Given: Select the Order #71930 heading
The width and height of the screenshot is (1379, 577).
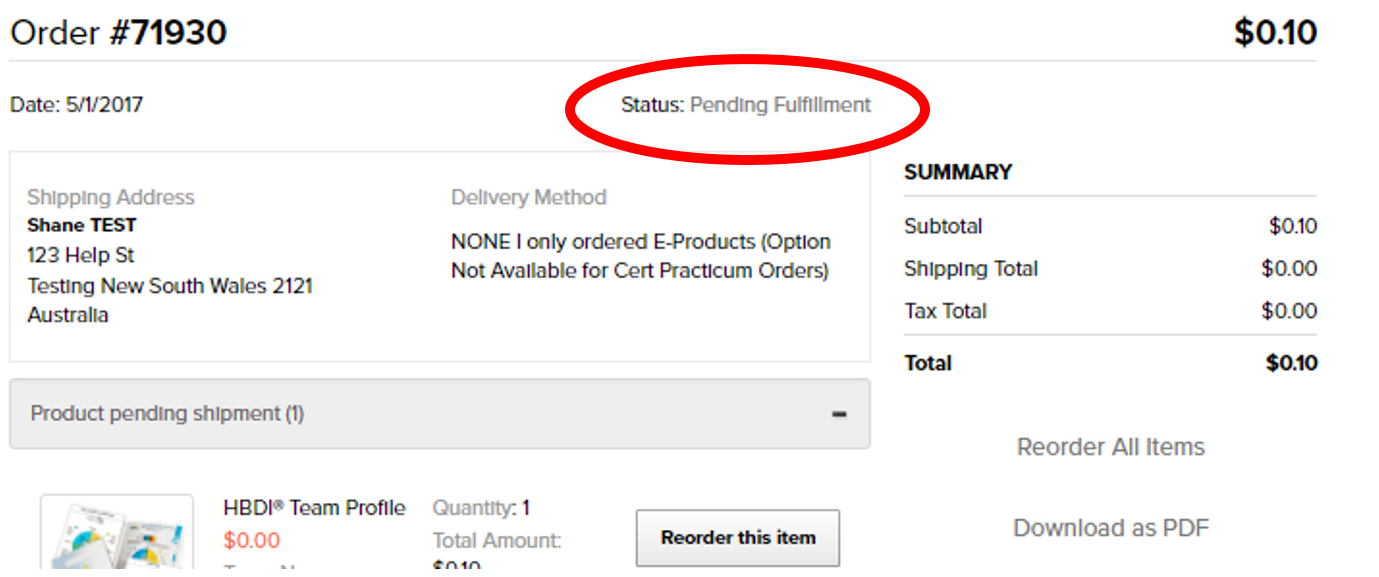Looking at the screenshot, I should coord(118,33).
